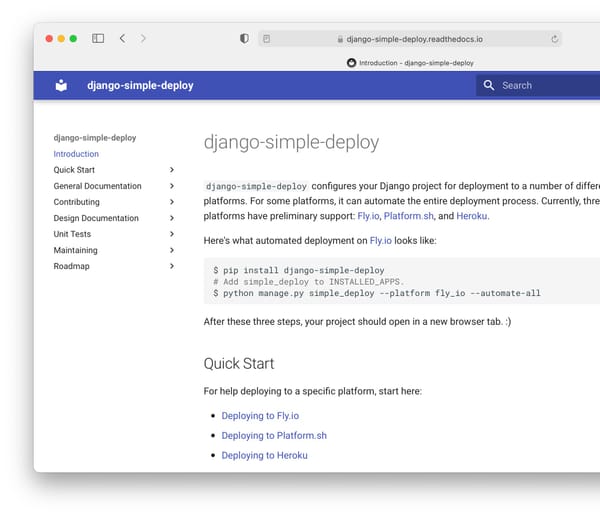Expand the Unit Tests chevron
The height and width of the screenshot is (517, 600).
(x=172, y=234)
